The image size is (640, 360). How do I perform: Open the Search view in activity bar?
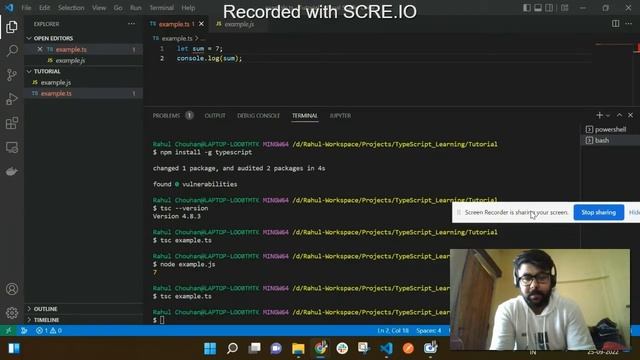pos(12,51)
